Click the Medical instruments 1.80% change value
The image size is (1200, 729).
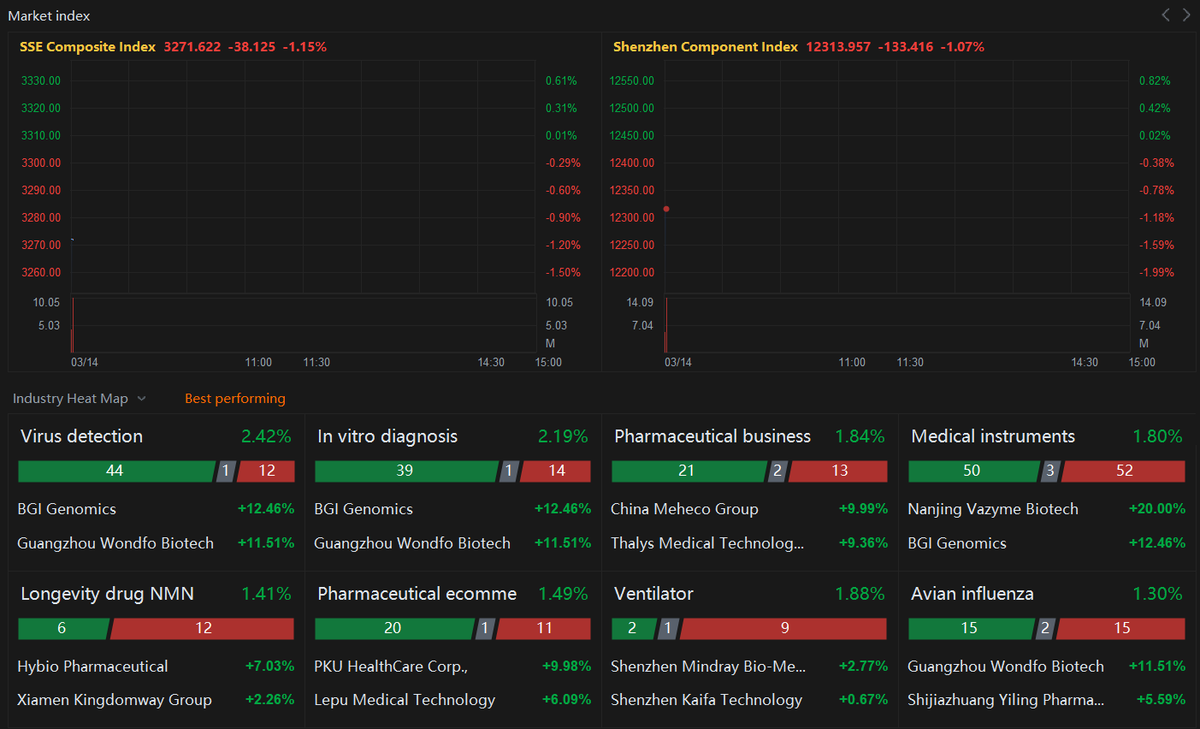(1157, 436)
